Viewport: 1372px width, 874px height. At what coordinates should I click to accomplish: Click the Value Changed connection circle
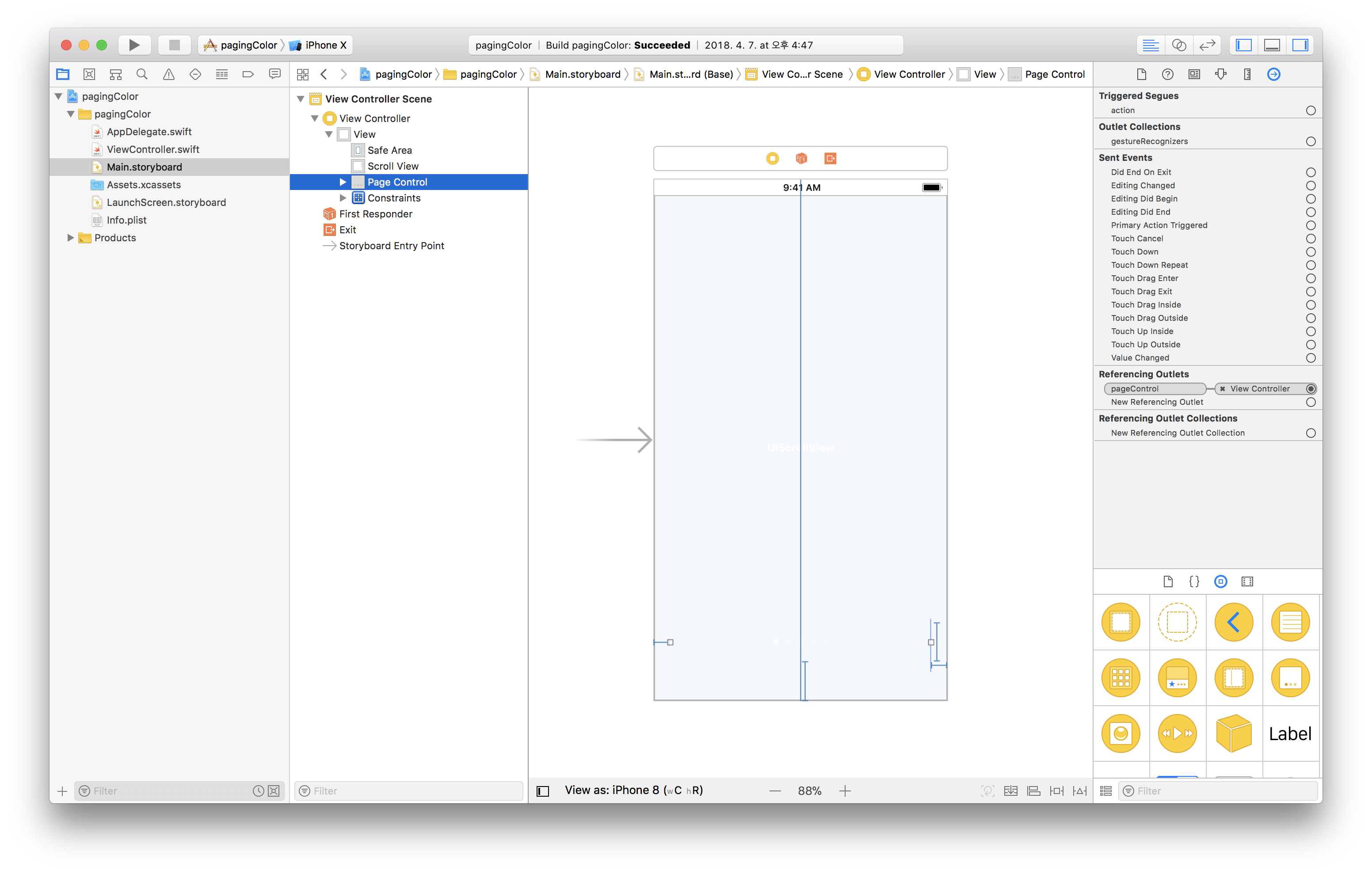pos(1311,358)
